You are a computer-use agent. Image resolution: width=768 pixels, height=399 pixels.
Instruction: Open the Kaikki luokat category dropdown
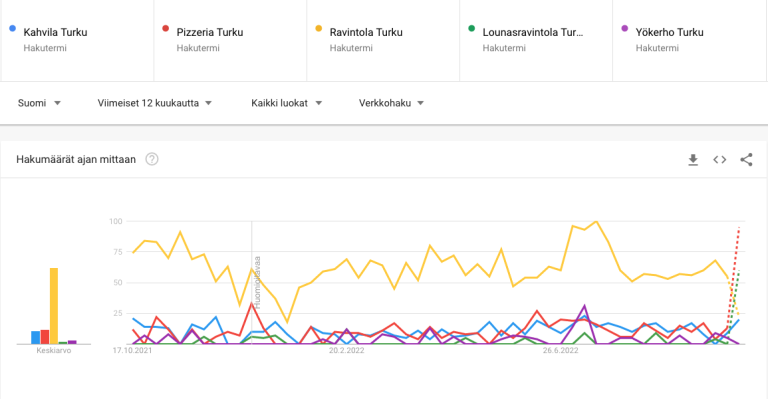[x=287, y=103]
